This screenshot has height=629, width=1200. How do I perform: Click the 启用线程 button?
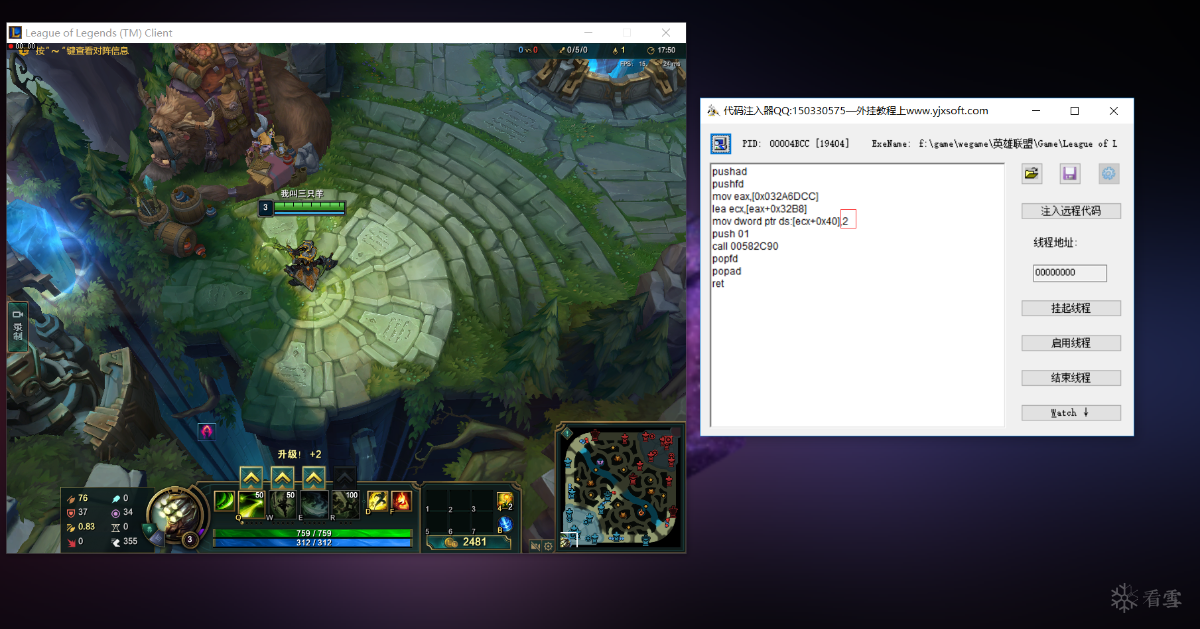pos(1071,343)
